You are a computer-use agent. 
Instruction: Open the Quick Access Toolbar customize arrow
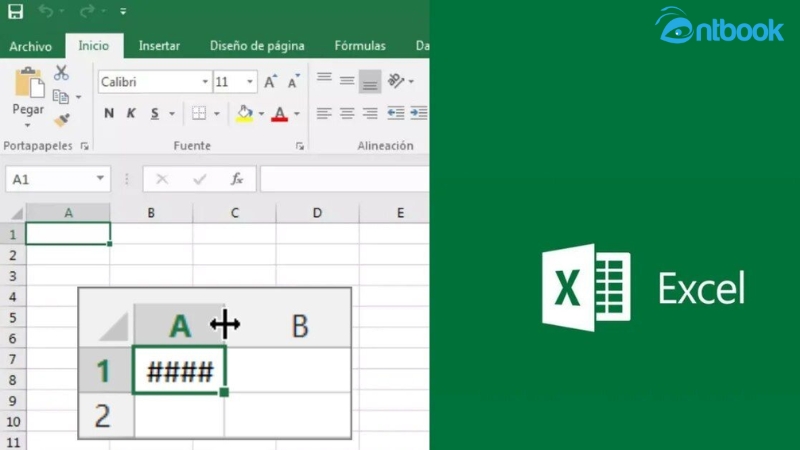point(123,11)
